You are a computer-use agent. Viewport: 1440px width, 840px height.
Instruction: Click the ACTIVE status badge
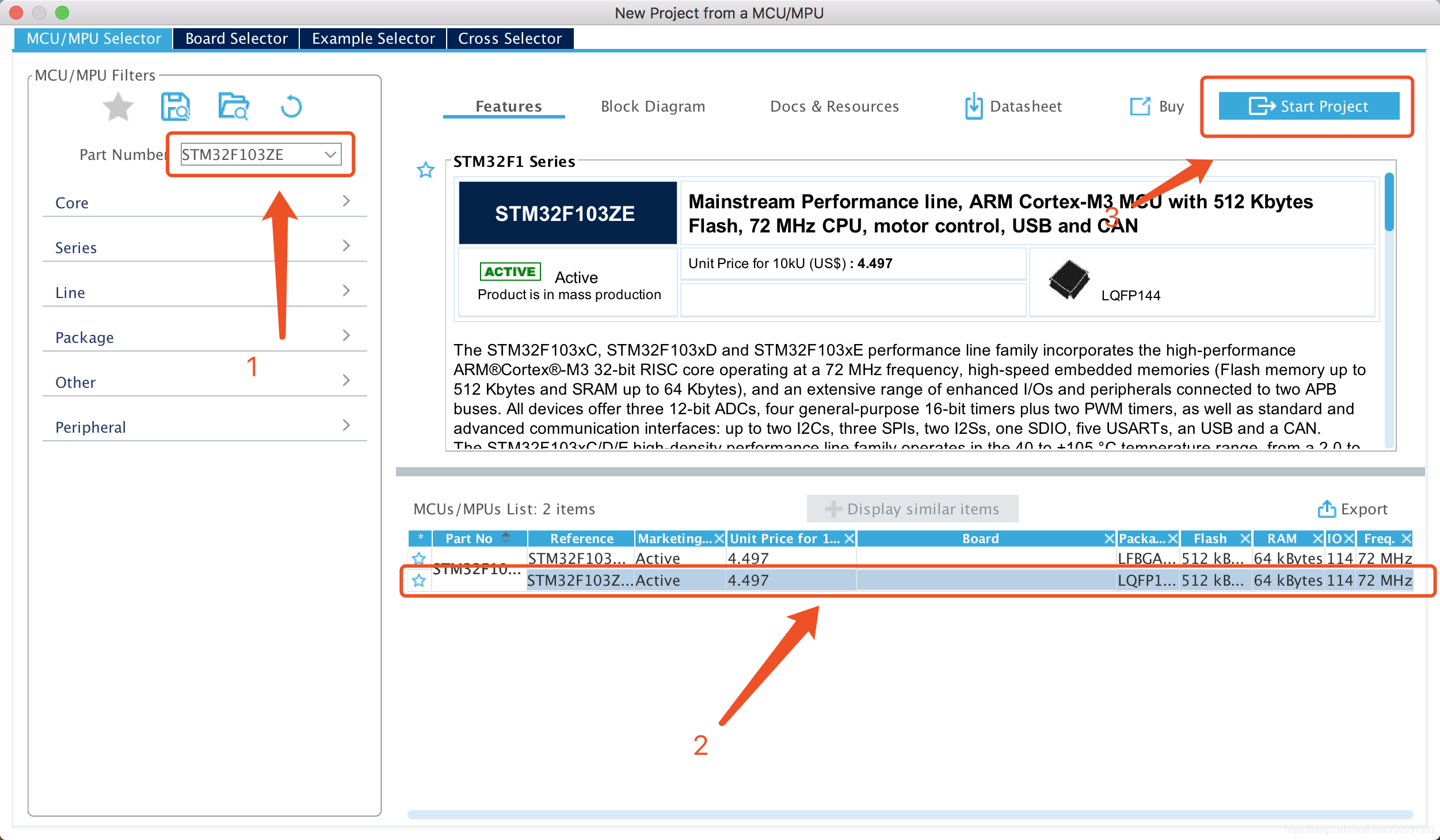tap(510, 271)
